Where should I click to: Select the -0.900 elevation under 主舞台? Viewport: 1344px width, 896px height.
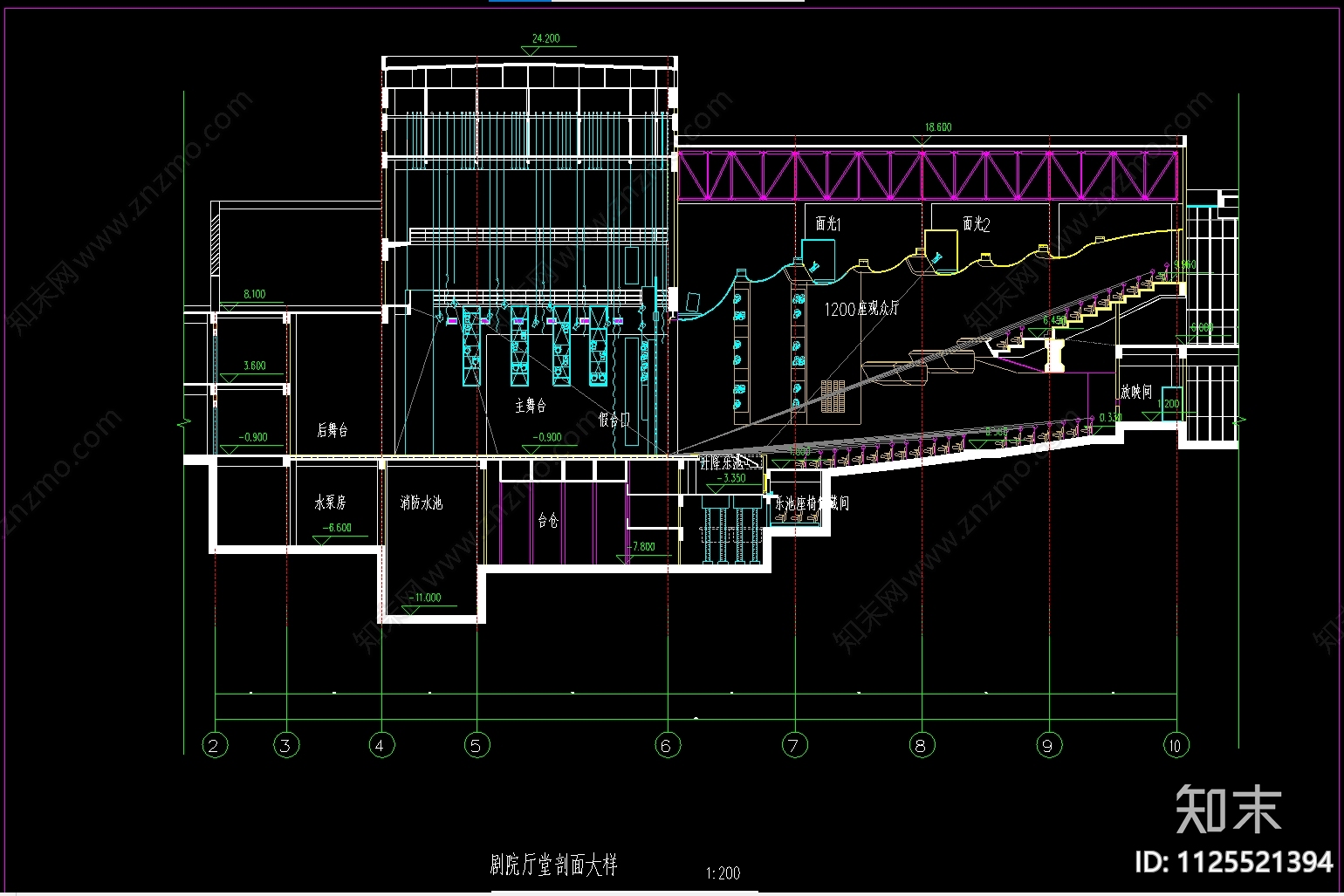coord(546,437)
